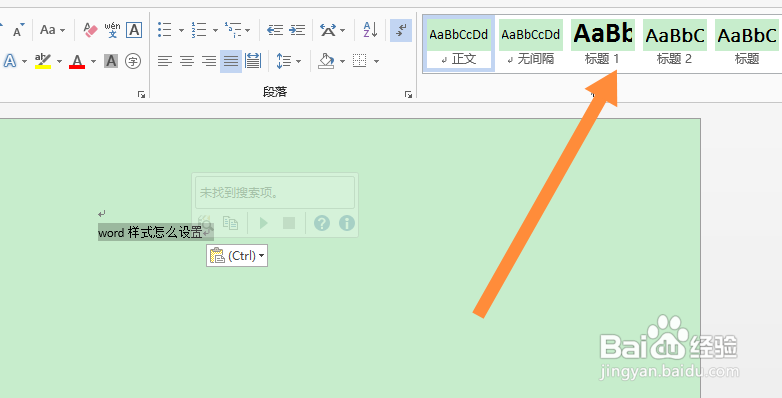
Task: Open the highlight color dropdown arrow
Action: click(59, 62)
